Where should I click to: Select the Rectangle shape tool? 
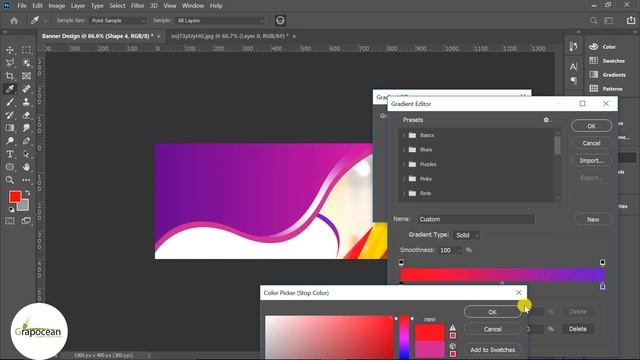point(10,167)
